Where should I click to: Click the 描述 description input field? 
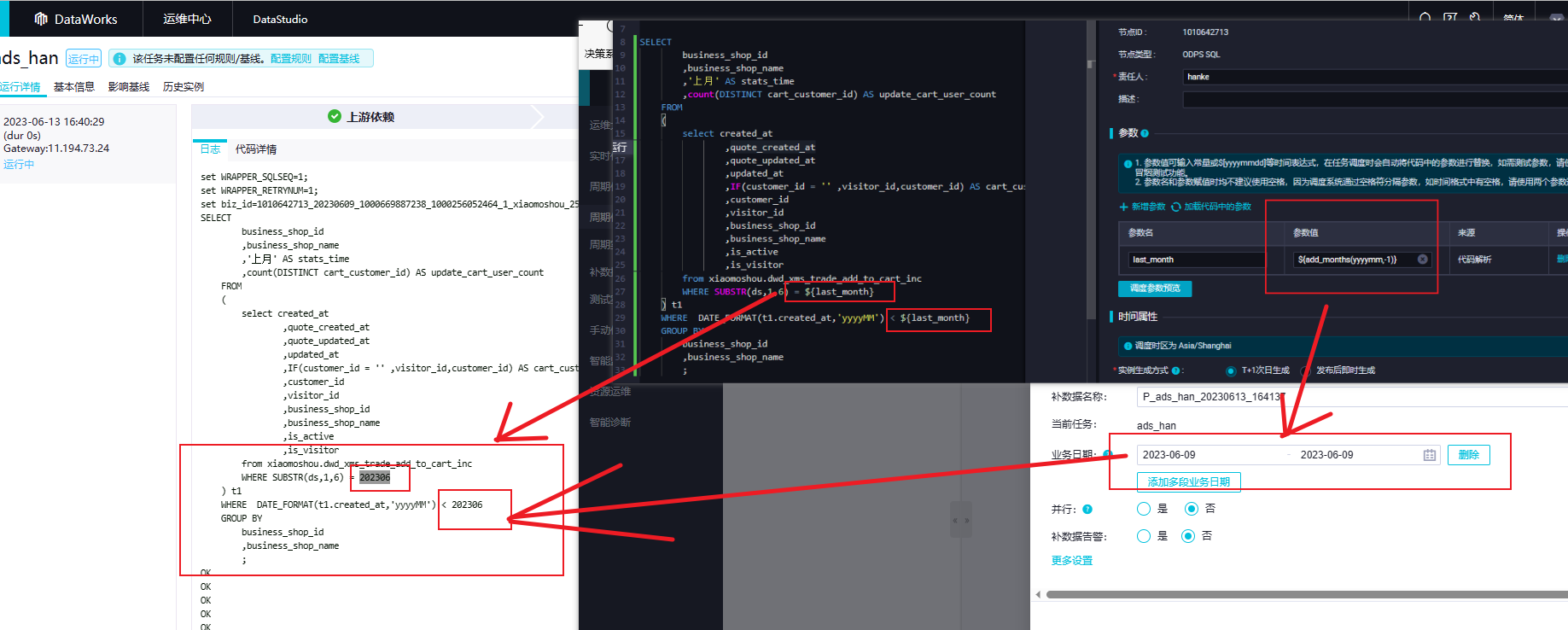1374,99
